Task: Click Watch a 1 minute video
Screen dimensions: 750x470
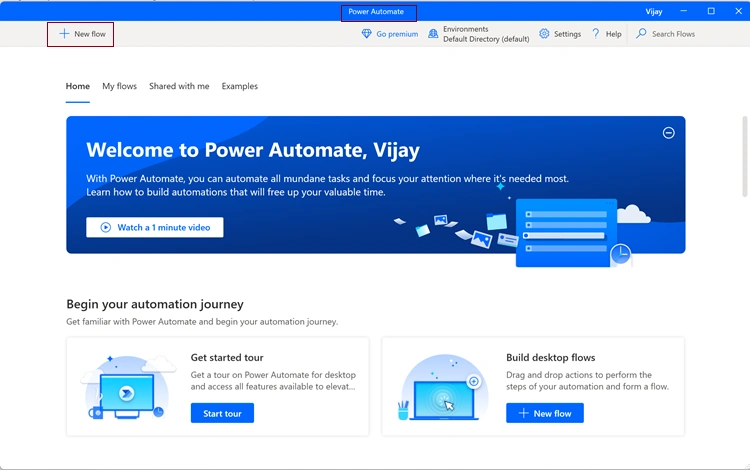Action: coord(154,227)
